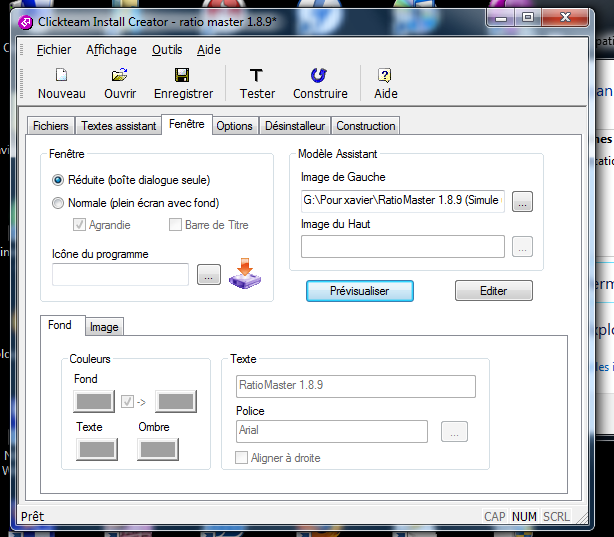Click the SCRL status bar indicator
Screen dimensions: 614x537
[556, 517]
